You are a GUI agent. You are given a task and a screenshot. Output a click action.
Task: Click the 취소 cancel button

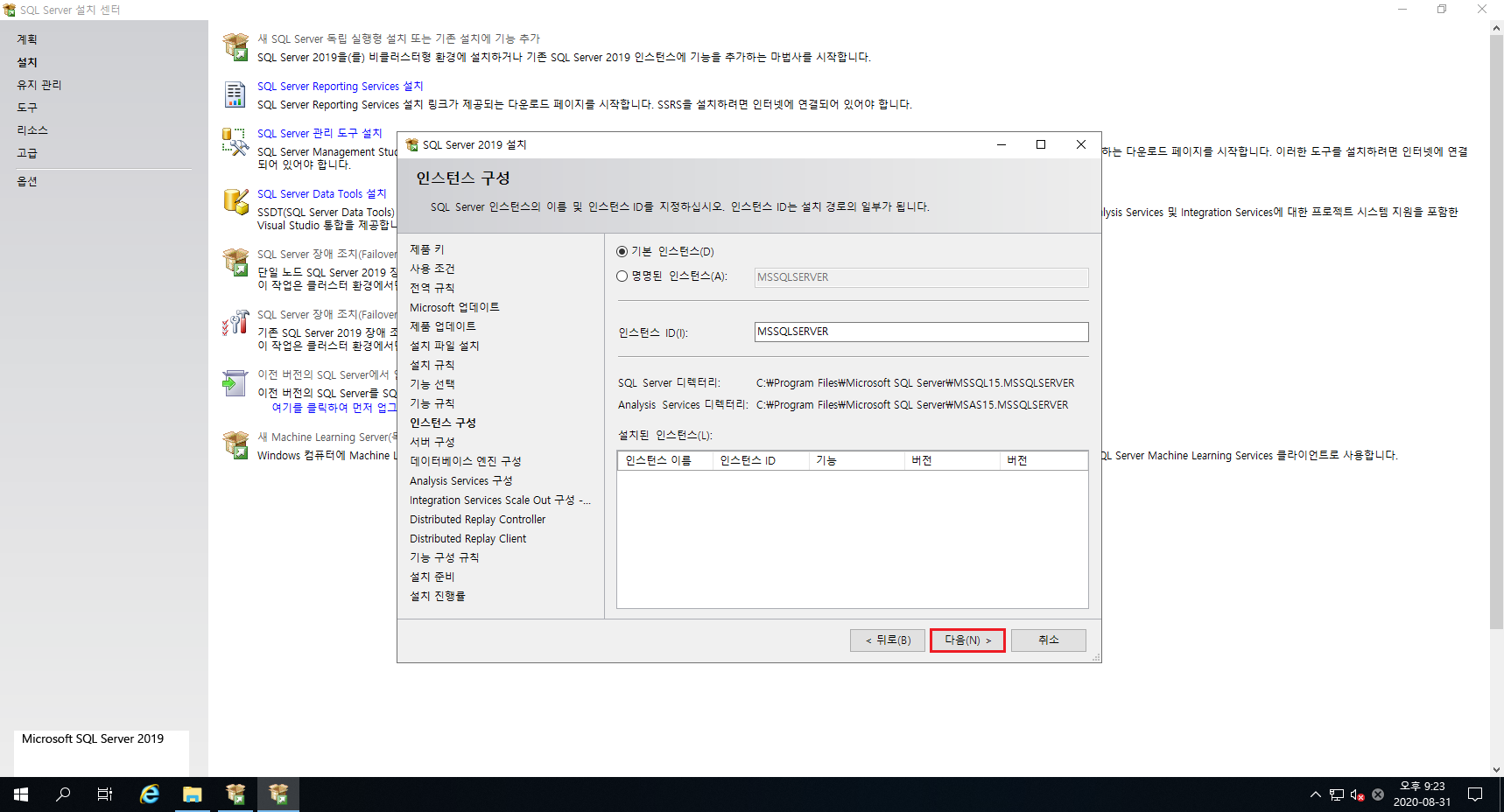(1049, 640)
